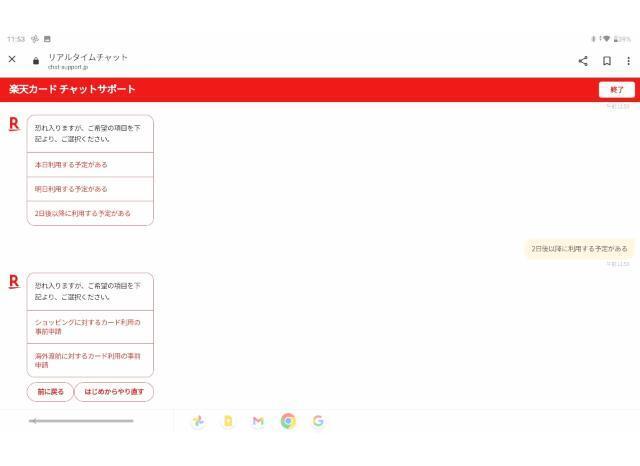Open the yellow Keep notes app icon

(228, 421)
